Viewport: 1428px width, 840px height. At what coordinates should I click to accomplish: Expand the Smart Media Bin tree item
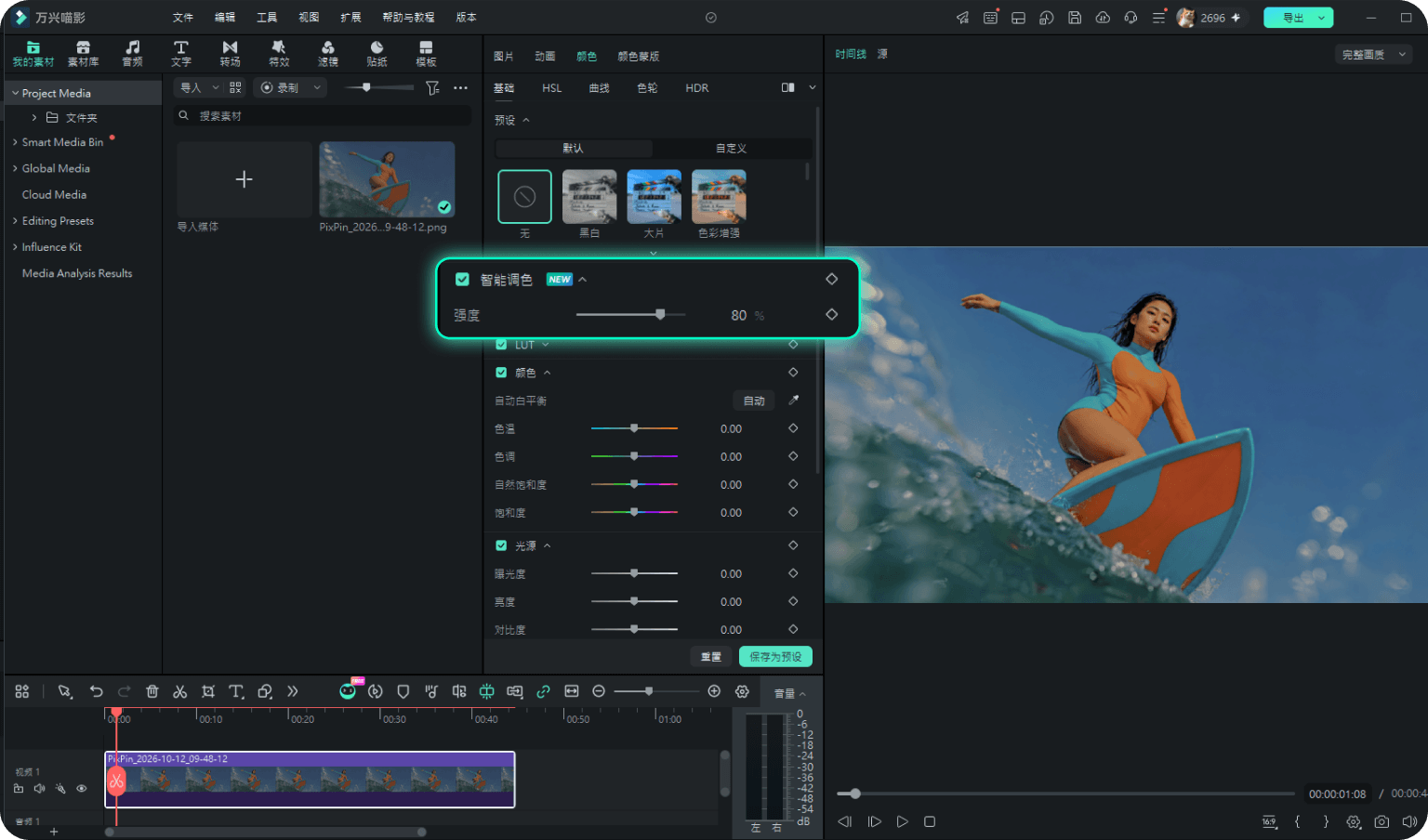15,142
